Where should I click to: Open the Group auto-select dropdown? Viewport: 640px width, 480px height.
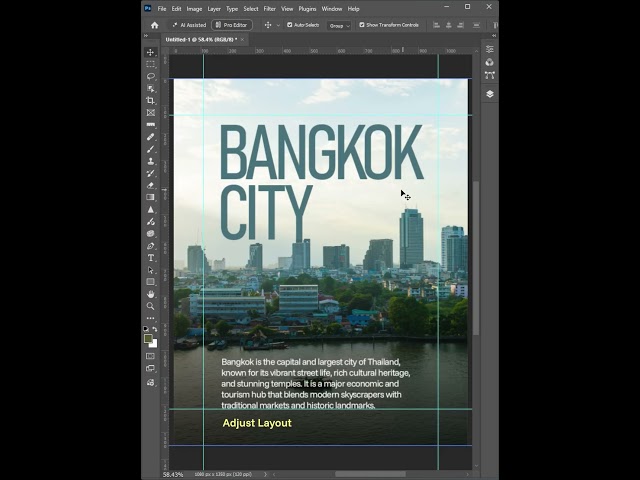(339, 26)
